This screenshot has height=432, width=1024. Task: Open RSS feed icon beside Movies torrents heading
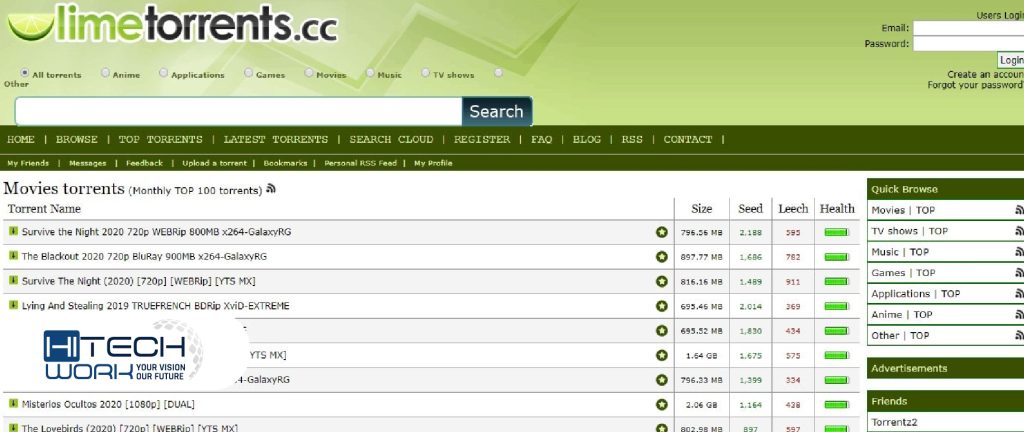[x=271, y=189]
